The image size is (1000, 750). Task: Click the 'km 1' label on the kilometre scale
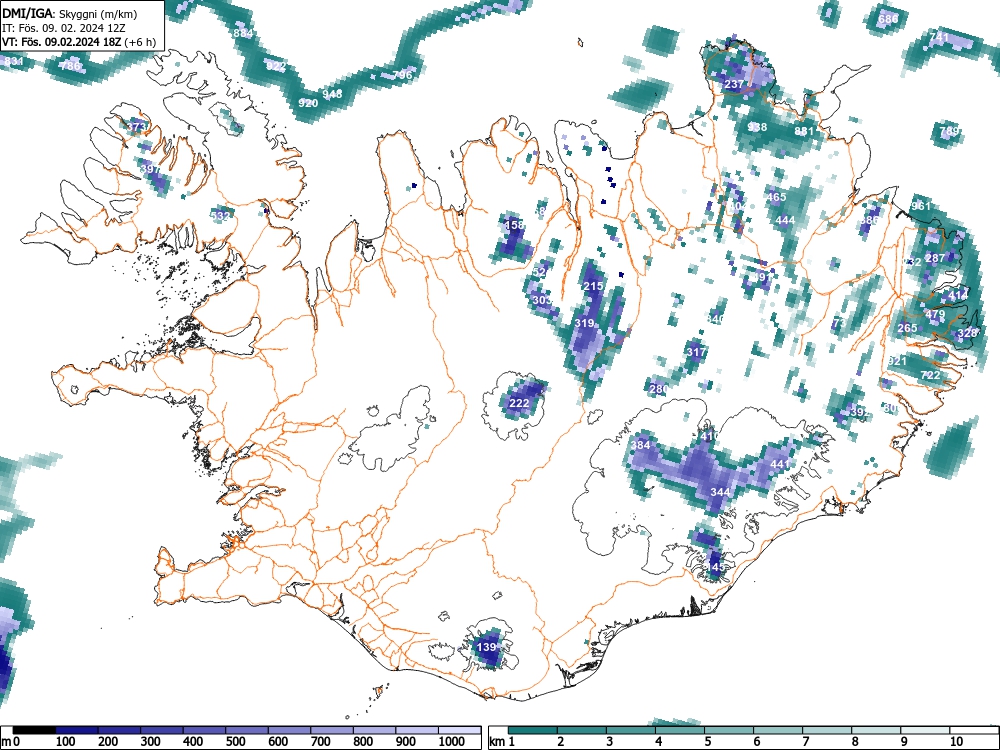click(x=503, y=742)
